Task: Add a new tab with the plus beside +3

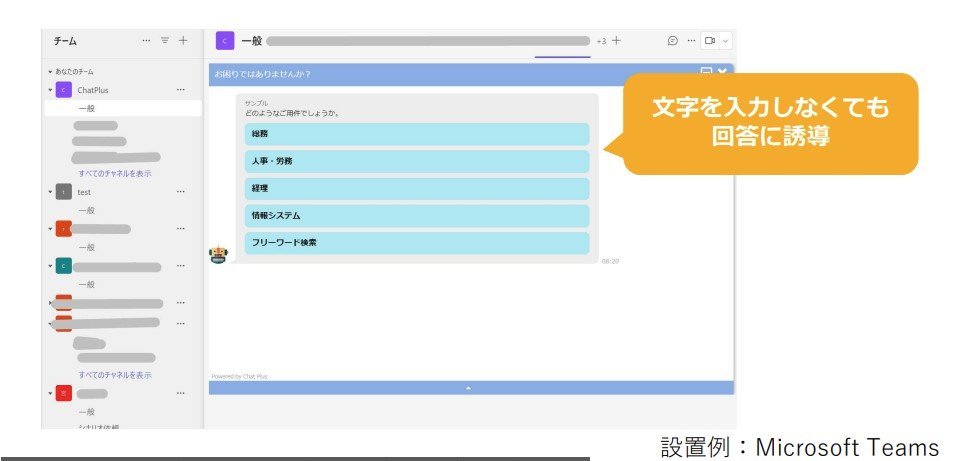Action: click(616, 41)
